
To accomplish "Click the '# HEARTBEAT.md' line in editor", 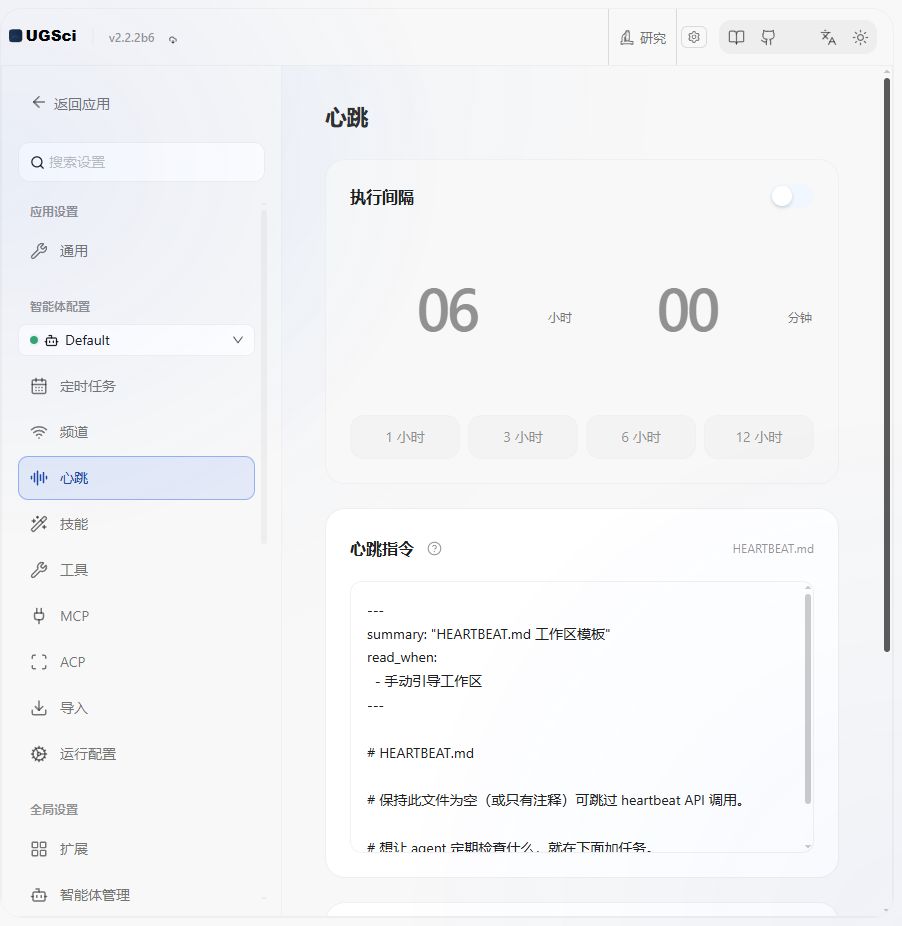I will (x=421, y=753).
